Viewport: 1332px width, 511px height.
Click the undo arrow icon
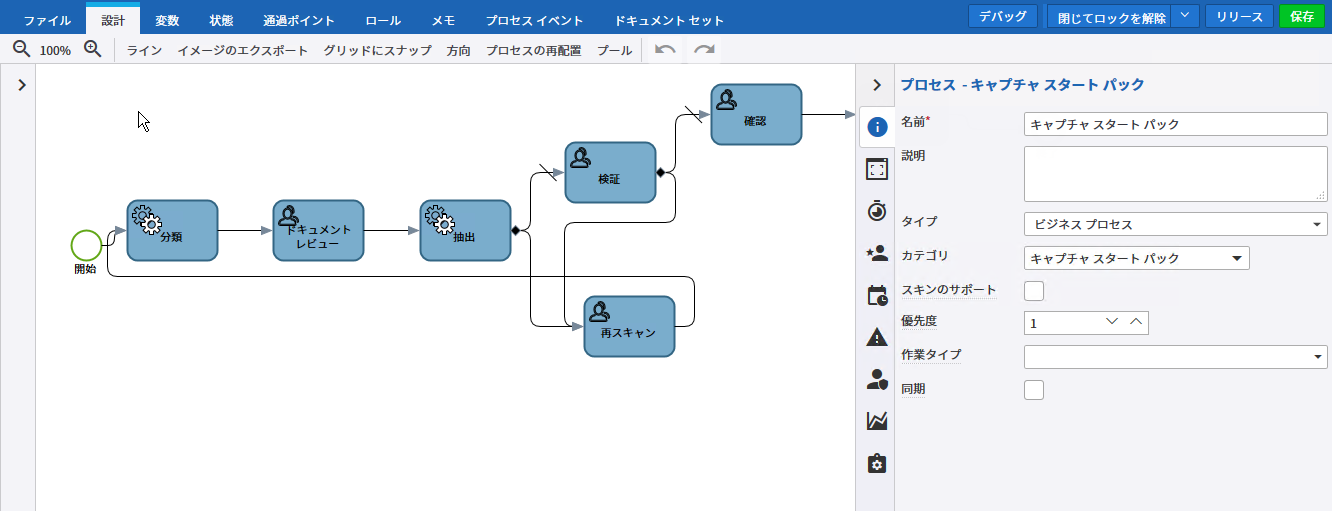[665, 50]
